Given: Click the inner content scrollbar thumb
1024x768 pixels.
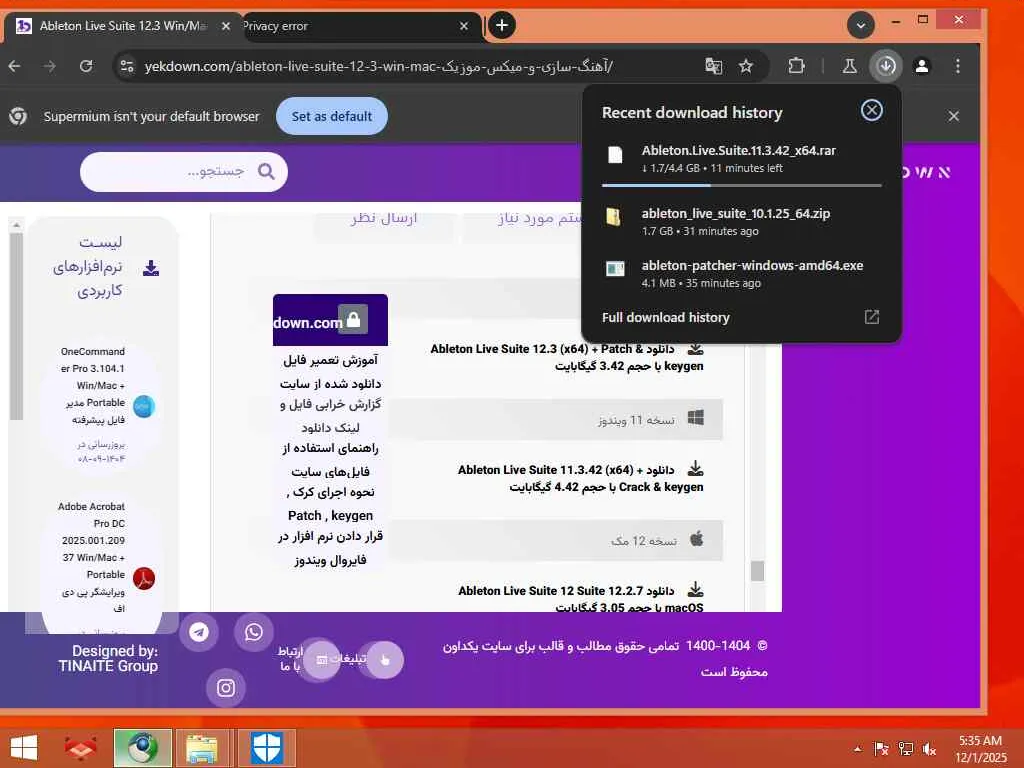Looking at the screenshot, I should click(x=757, y=570).
